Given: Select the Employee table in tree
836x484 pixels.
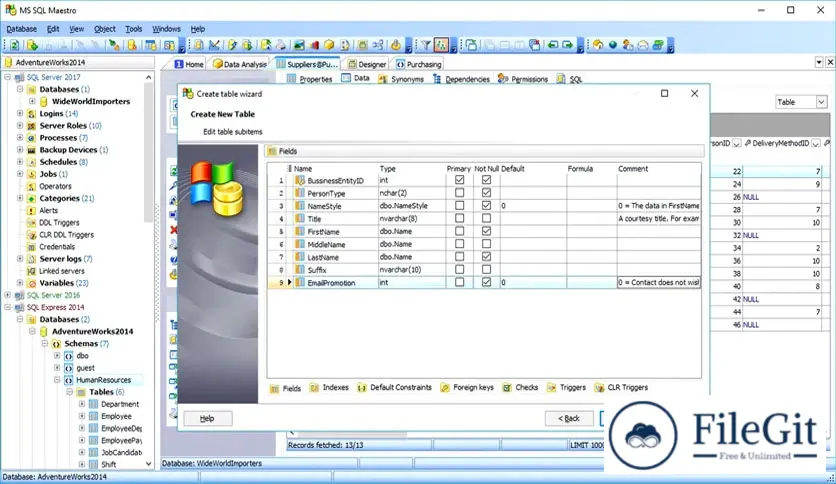Looking at the screenshot, I should tap(116, 416).
